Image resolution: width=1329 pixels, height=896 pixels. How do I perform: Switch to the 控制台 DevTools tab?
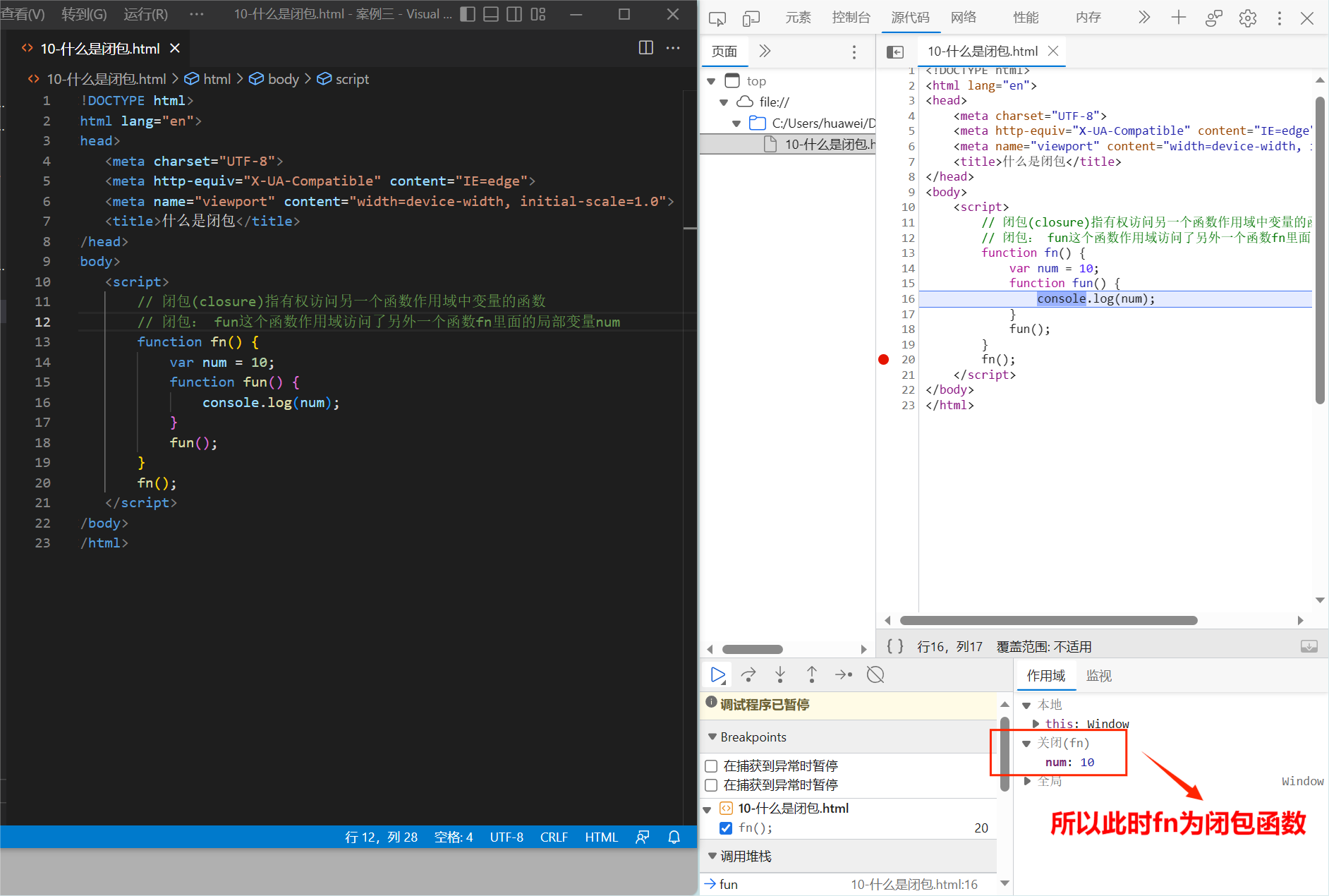tap(851, 18)
